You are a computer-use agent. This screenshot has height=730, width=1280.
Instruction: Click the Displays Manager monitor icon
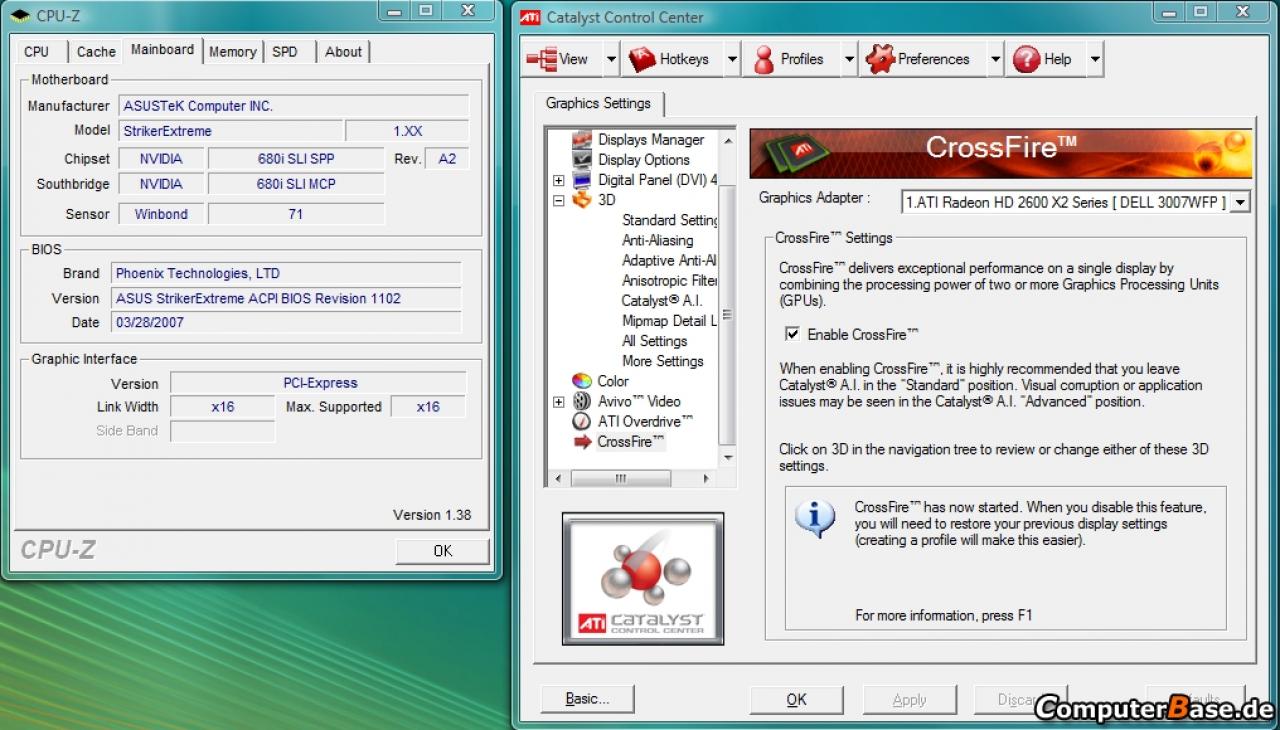tap(582, 140)
